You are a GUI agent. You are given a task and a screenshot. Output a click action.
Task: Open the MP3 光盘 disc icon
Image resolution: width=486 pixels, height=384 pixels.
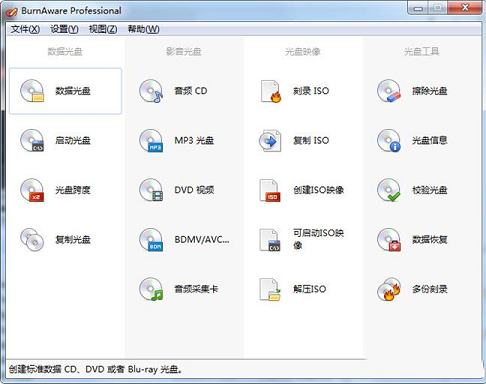point(151,140)
